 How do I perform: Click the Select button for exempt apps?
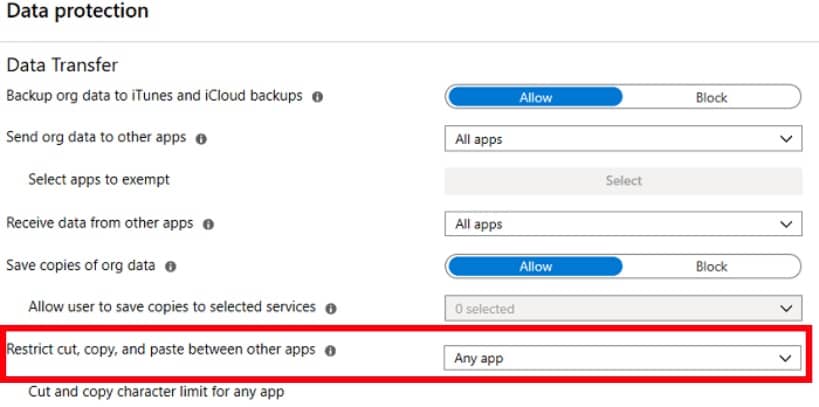tap(622, 181)
